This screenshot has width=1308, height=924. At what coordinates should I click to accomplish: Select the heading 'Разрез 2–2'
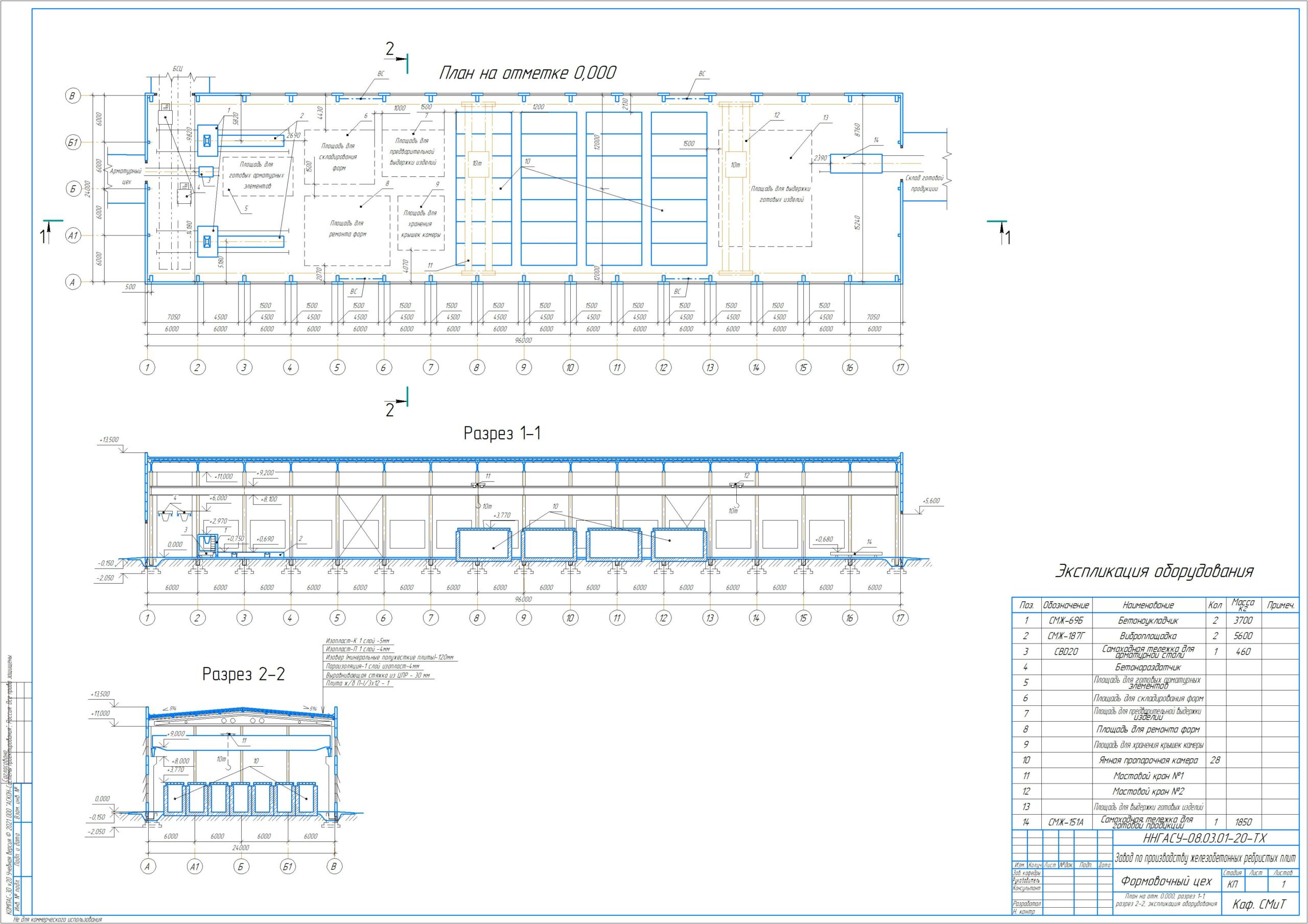pyautogui.click(x=243, y=675)
